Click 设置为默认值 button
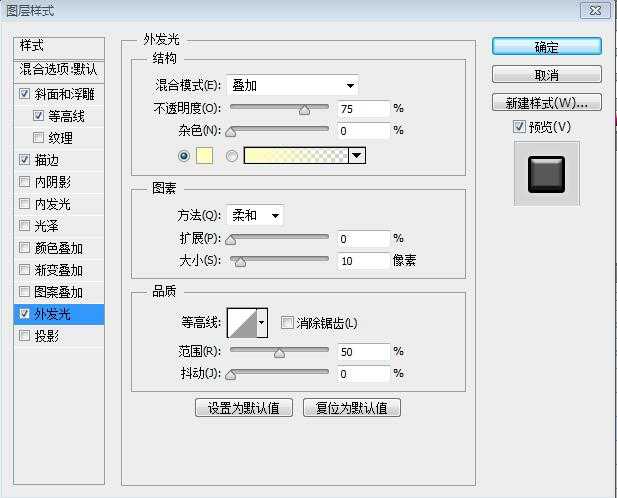Viewport: 617px width, 498px height. pyautogui.click(x=244, y=408)
